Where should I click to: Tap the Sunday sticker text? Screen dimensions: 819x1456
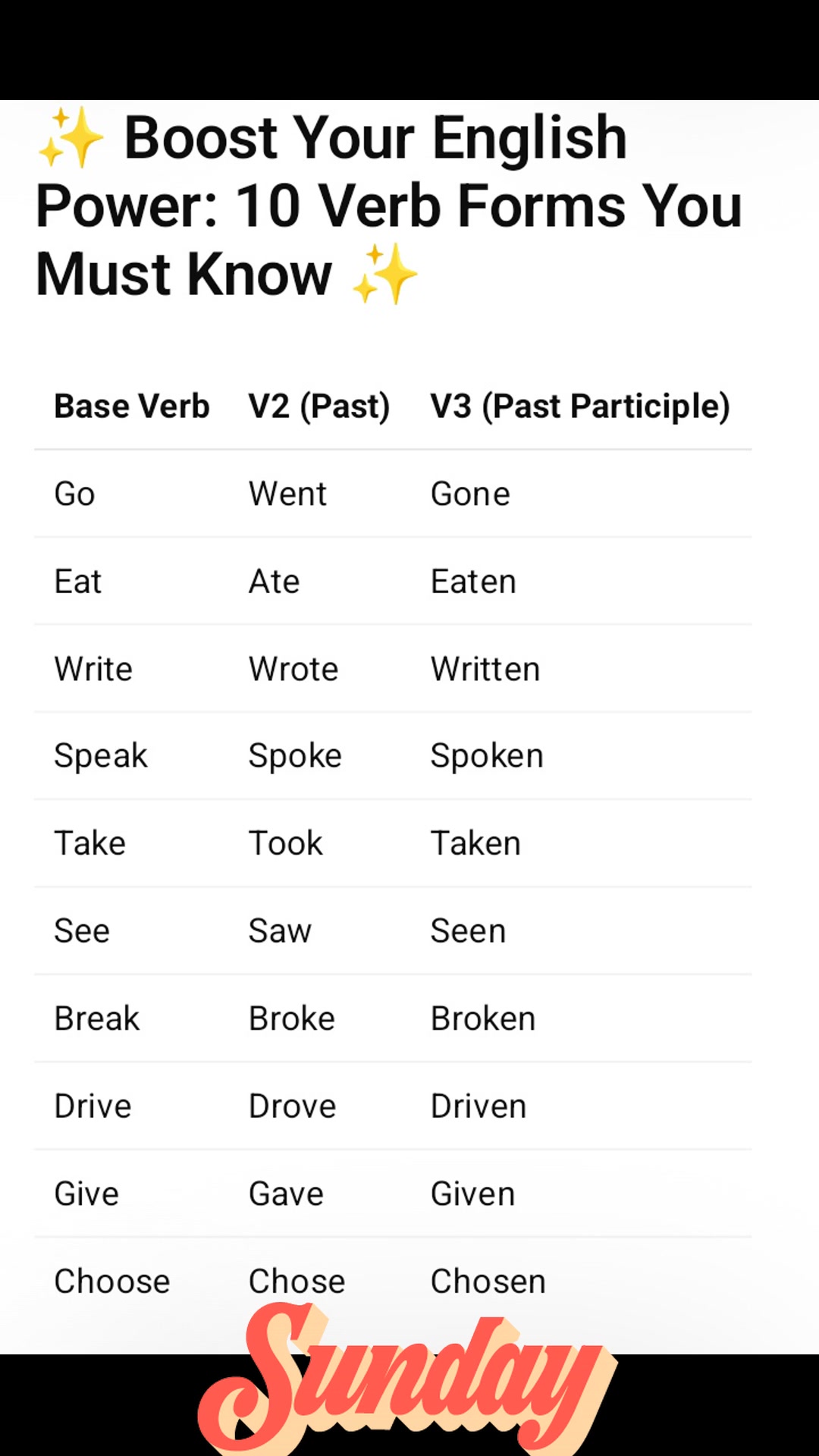(x=408, y=1379)
